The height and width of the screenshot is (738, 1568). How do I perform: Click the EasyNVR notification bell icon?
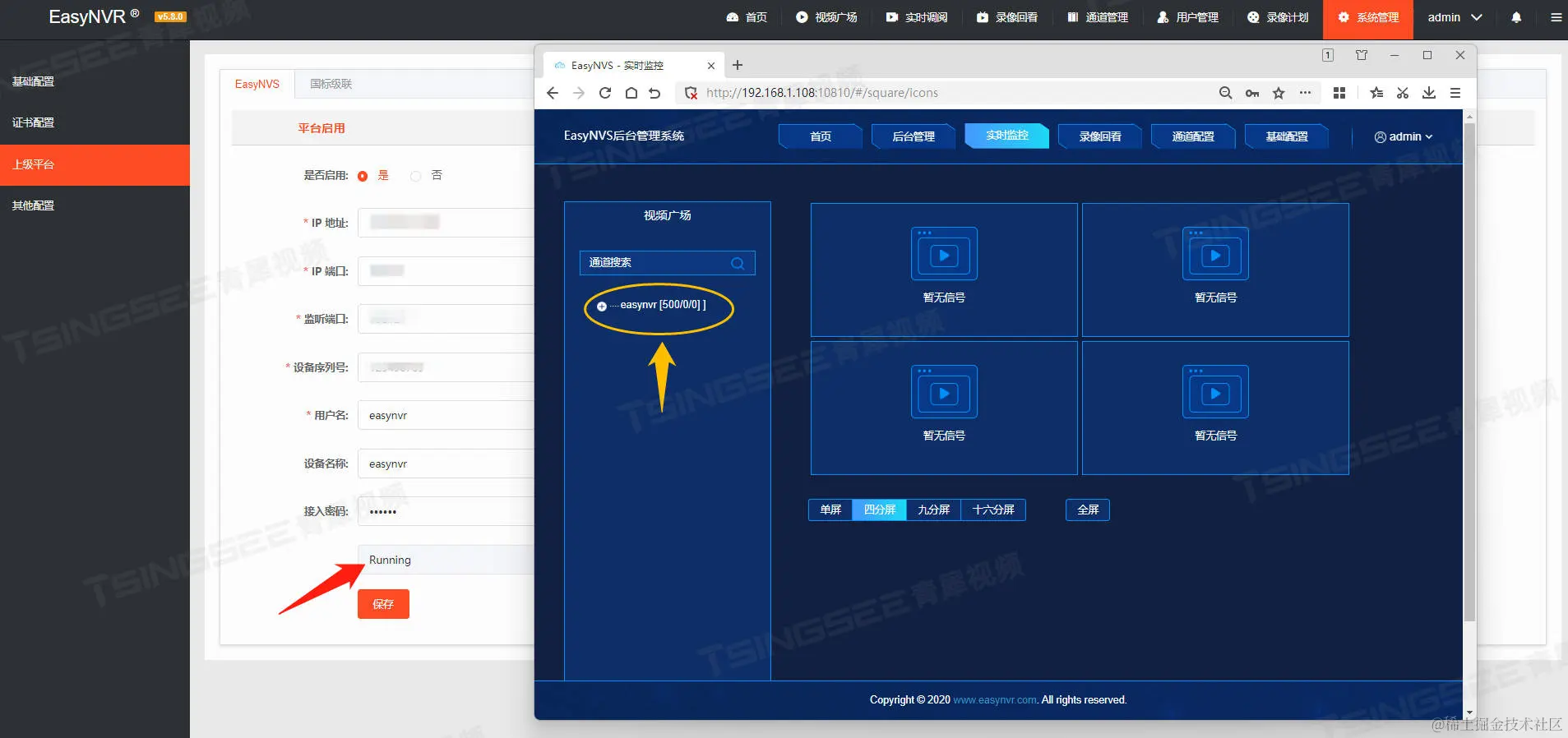coord(1516,17)
